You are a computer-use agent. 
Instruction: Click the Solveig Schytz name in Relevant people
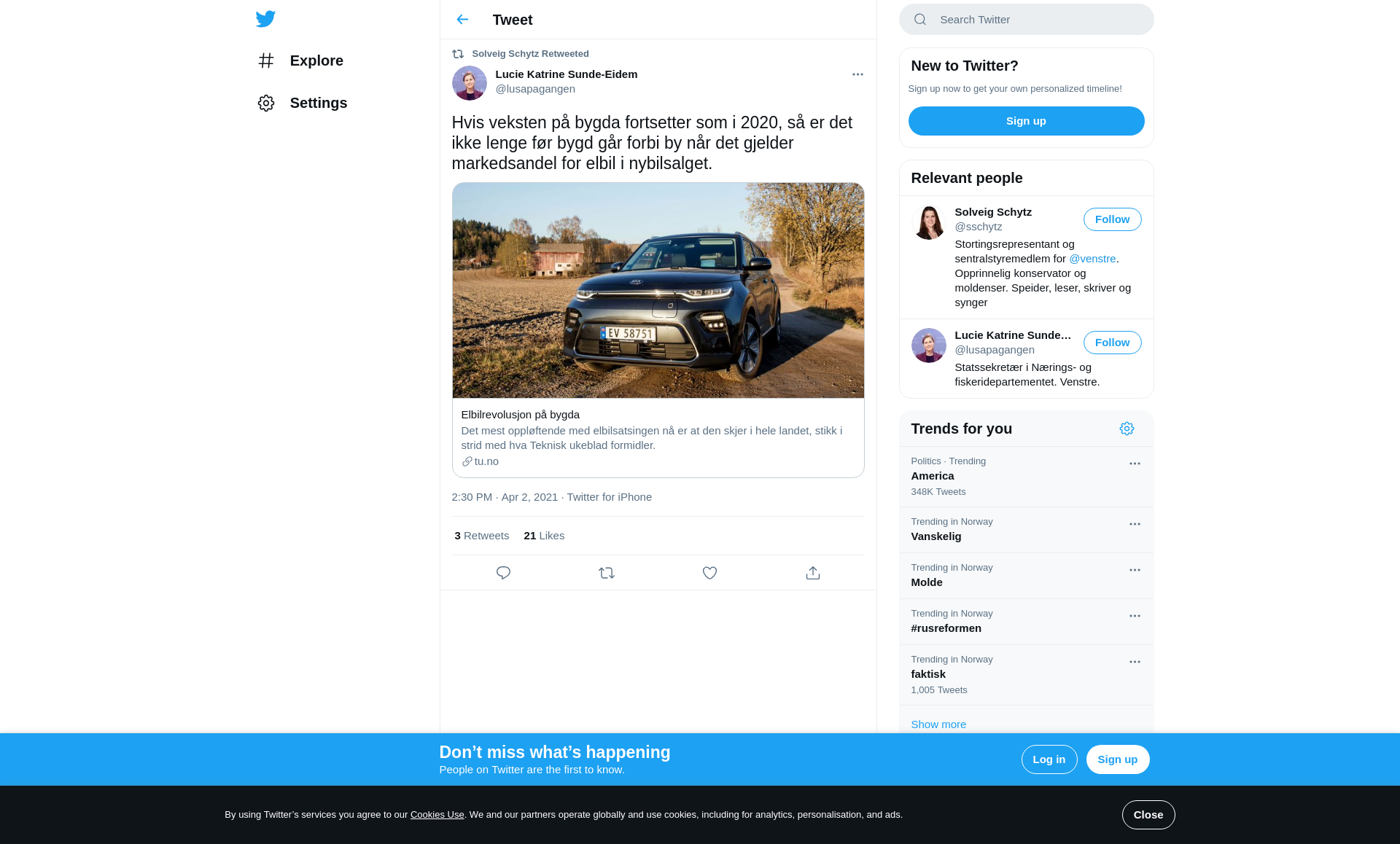tap(992, 212)
